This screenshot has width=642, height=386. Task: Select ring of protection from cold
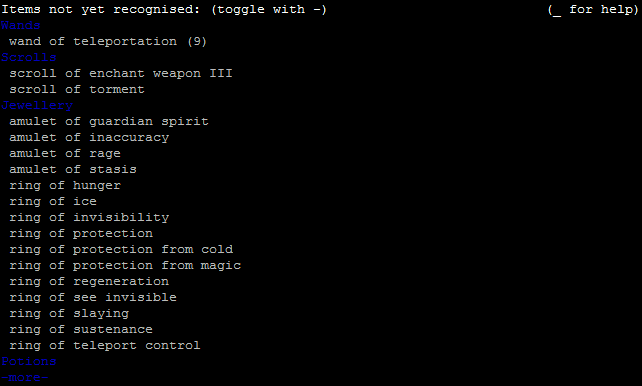click(121, 249)
